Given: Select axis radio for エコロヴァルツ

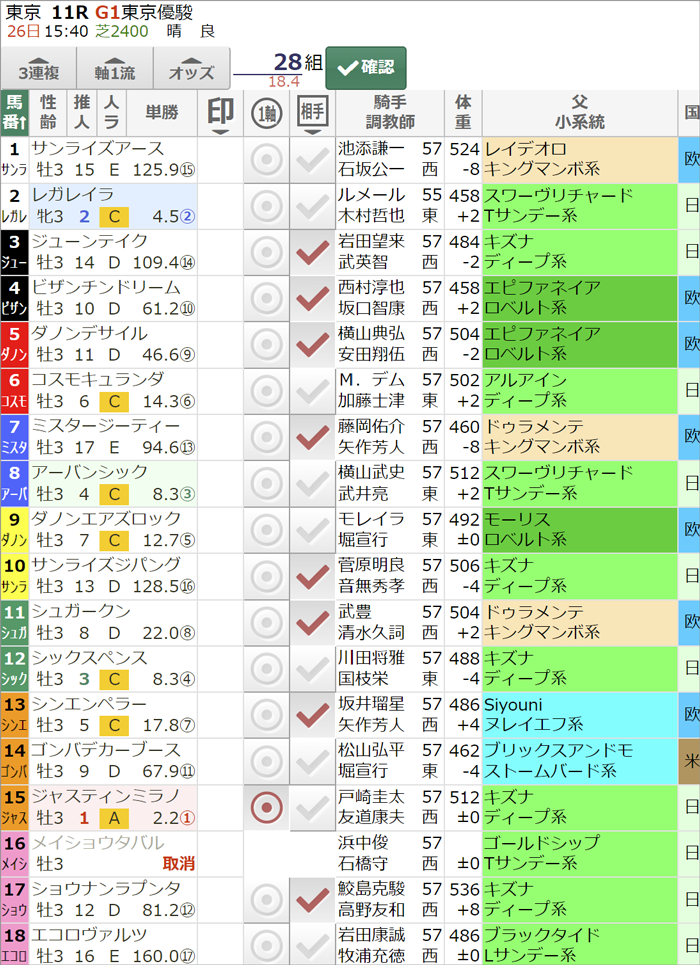Looking at the screenshot, I should [x=267, y=945].
